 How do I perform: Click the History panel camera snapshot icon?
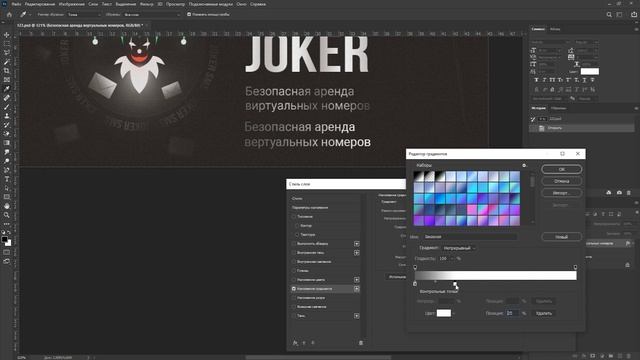click(x=619, y=193)
